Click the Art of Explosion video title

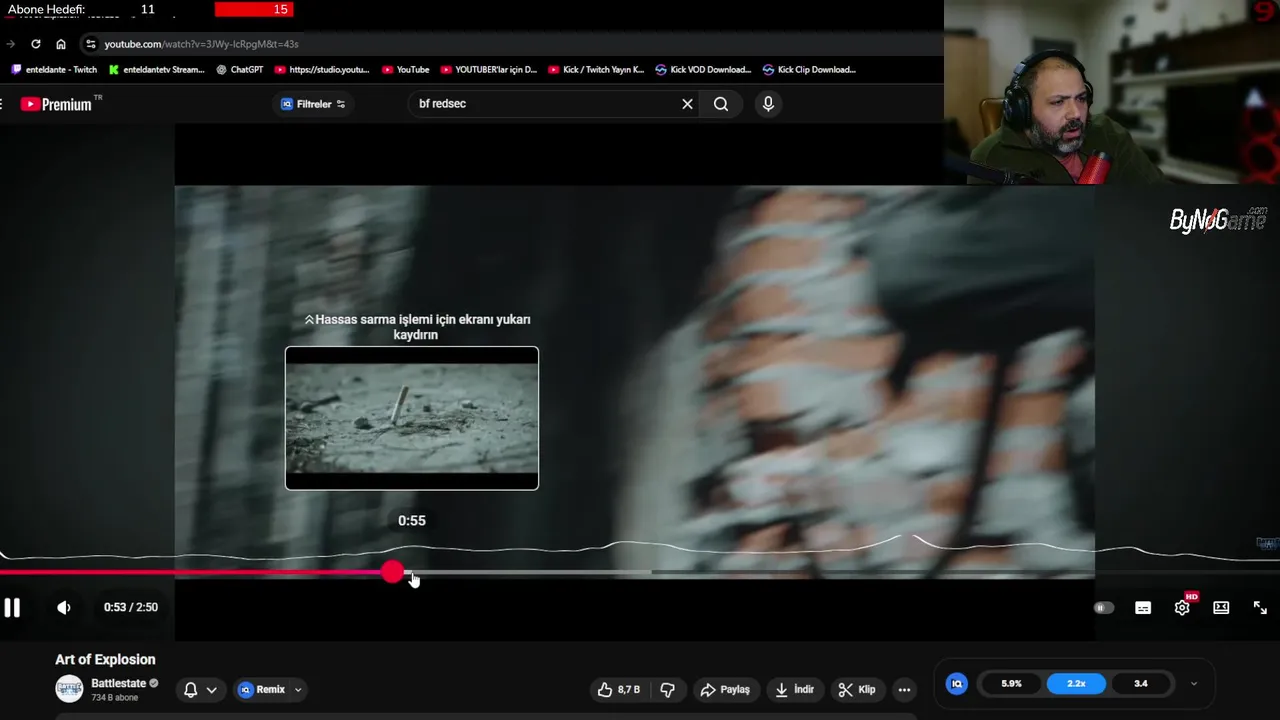(x=105, y=660)
